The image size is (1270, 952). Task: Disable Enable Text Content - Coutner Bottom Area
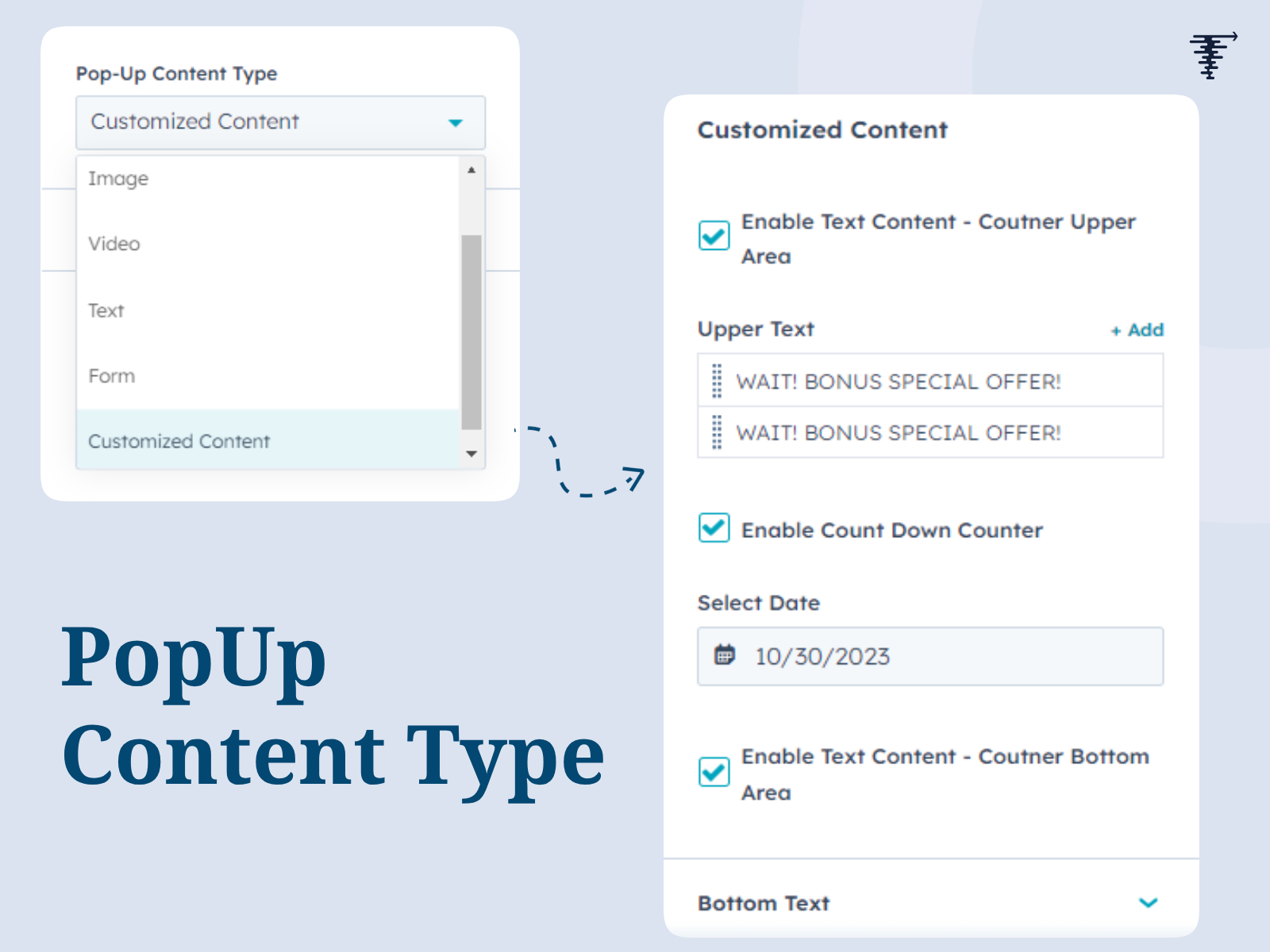coord(713,771)
